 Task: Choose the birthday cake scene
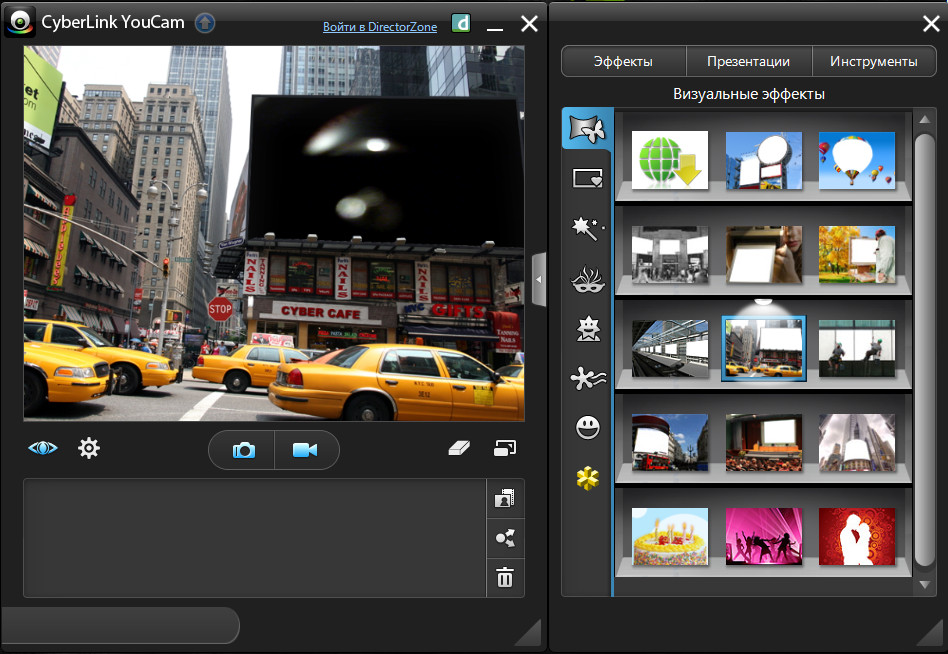tap(670, 537)
